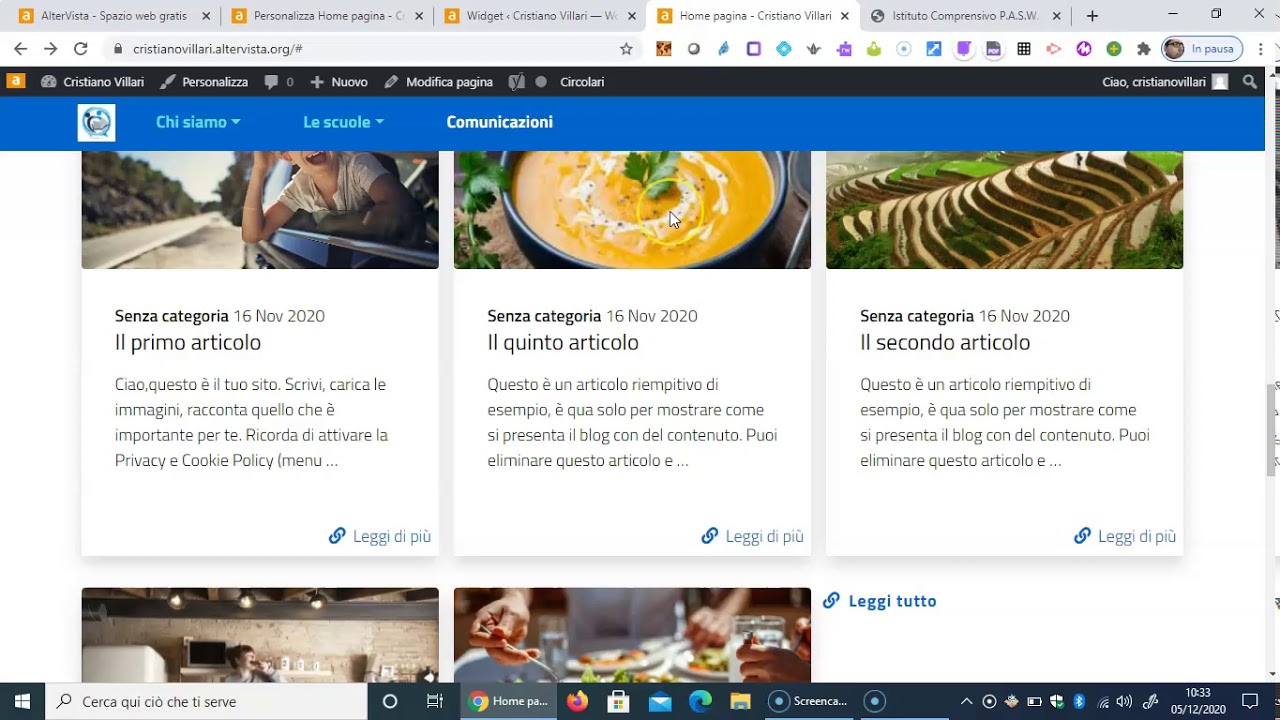Click Personalizza in the WordPress admin bar
Image resolution: width=1280 pixels, height=720 pixels.
pos(204,82)
